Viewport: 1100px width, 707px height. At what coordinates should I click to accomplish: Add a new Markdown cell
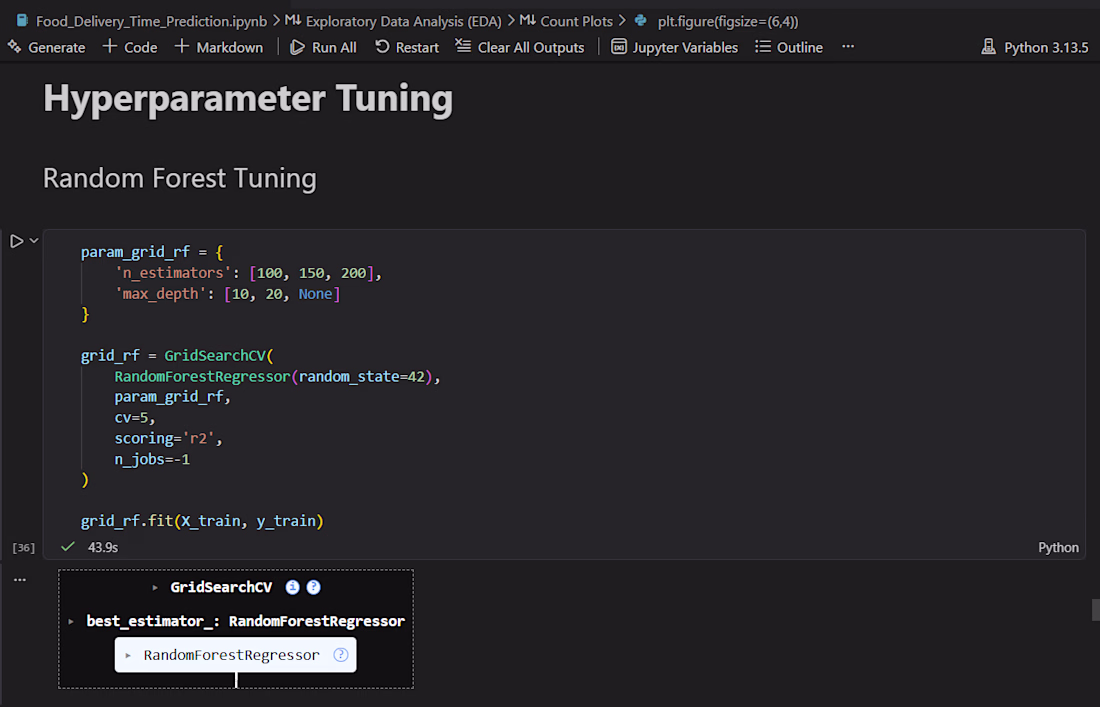click(x=219, y=47)
